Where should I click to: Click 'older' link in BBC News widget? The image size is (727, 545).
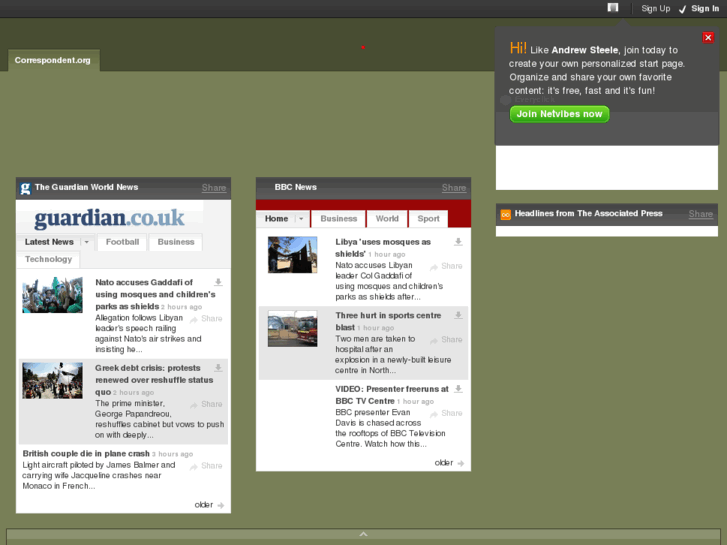pos(444,463)
